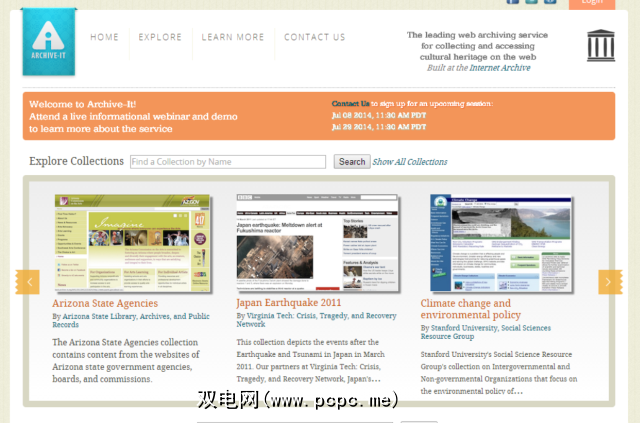
Task: Follow the Internet Archive link
Action: (x=500, y=68)
